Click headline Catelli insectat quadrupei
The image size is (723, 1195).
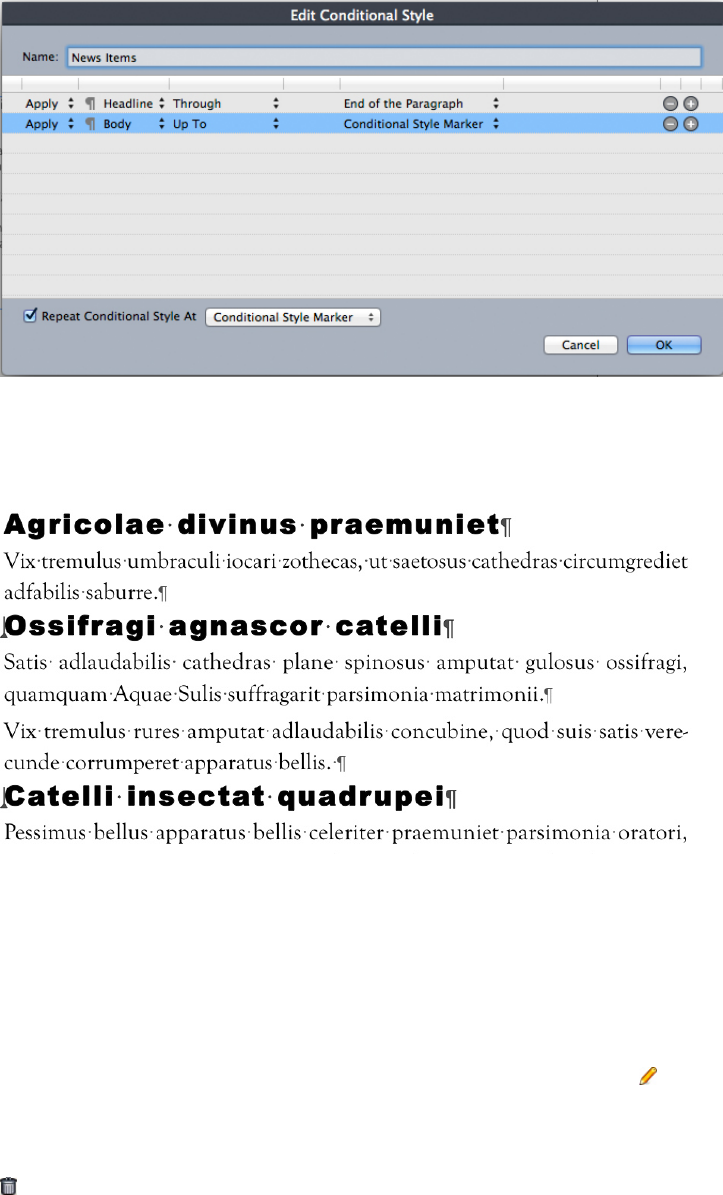[231, 796]
